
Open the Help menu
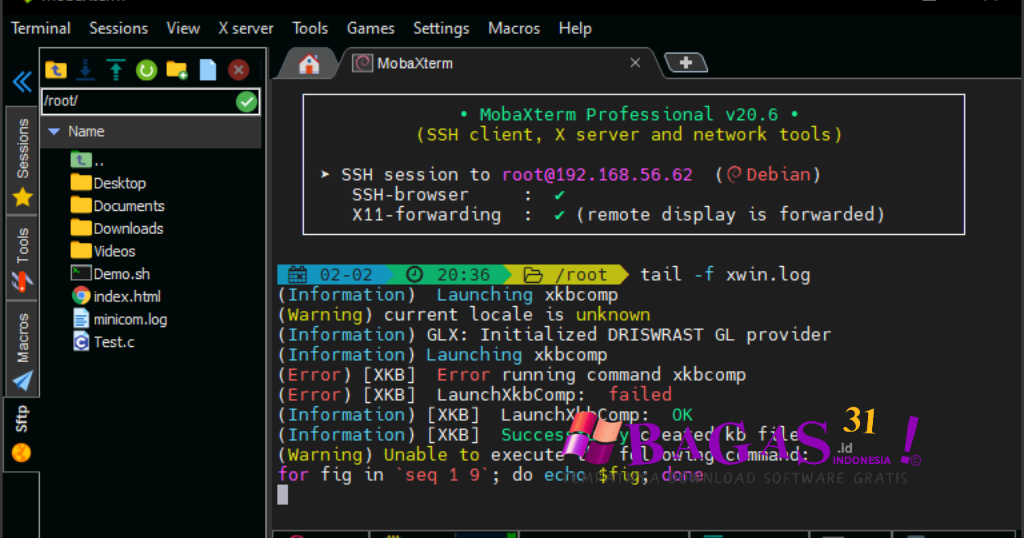point(575,29)
